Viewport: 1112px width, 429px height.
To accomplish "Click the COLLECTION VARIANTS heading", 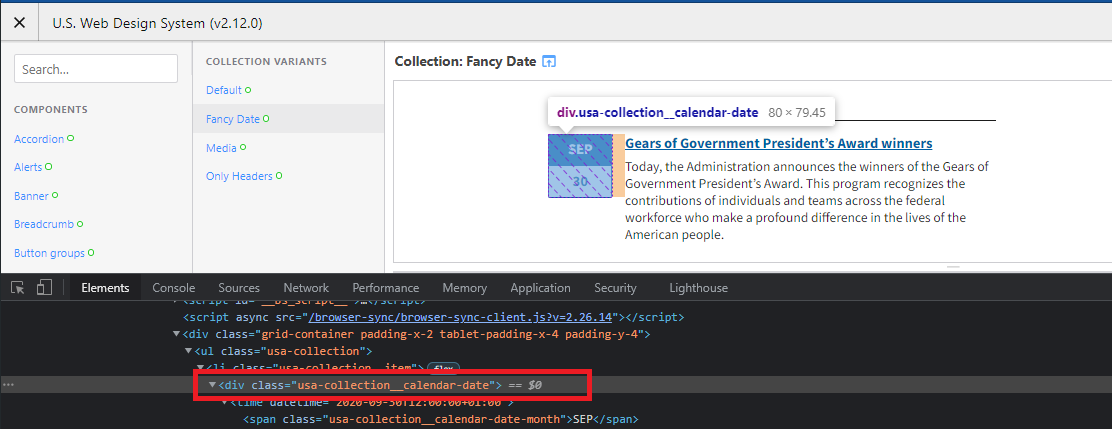I will tap(266, 62).
